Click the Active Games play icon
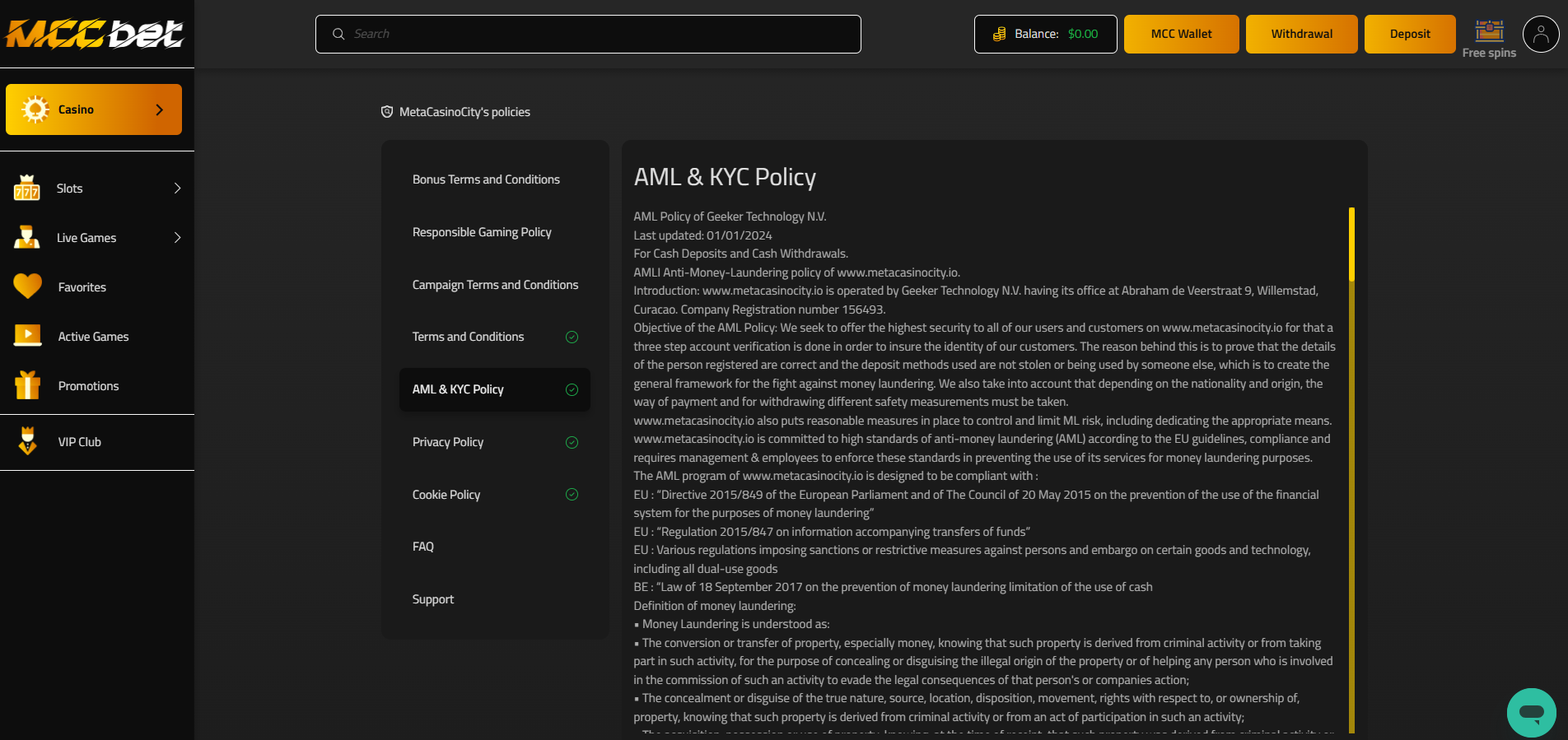 coord(27,336)
